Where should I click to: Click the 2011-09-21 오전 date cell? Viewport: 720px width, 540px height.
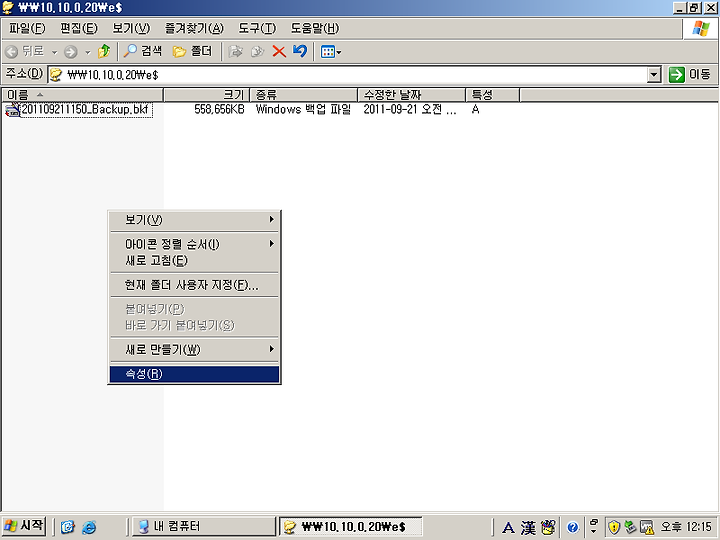pyautogui.click(x=410, y=109)
